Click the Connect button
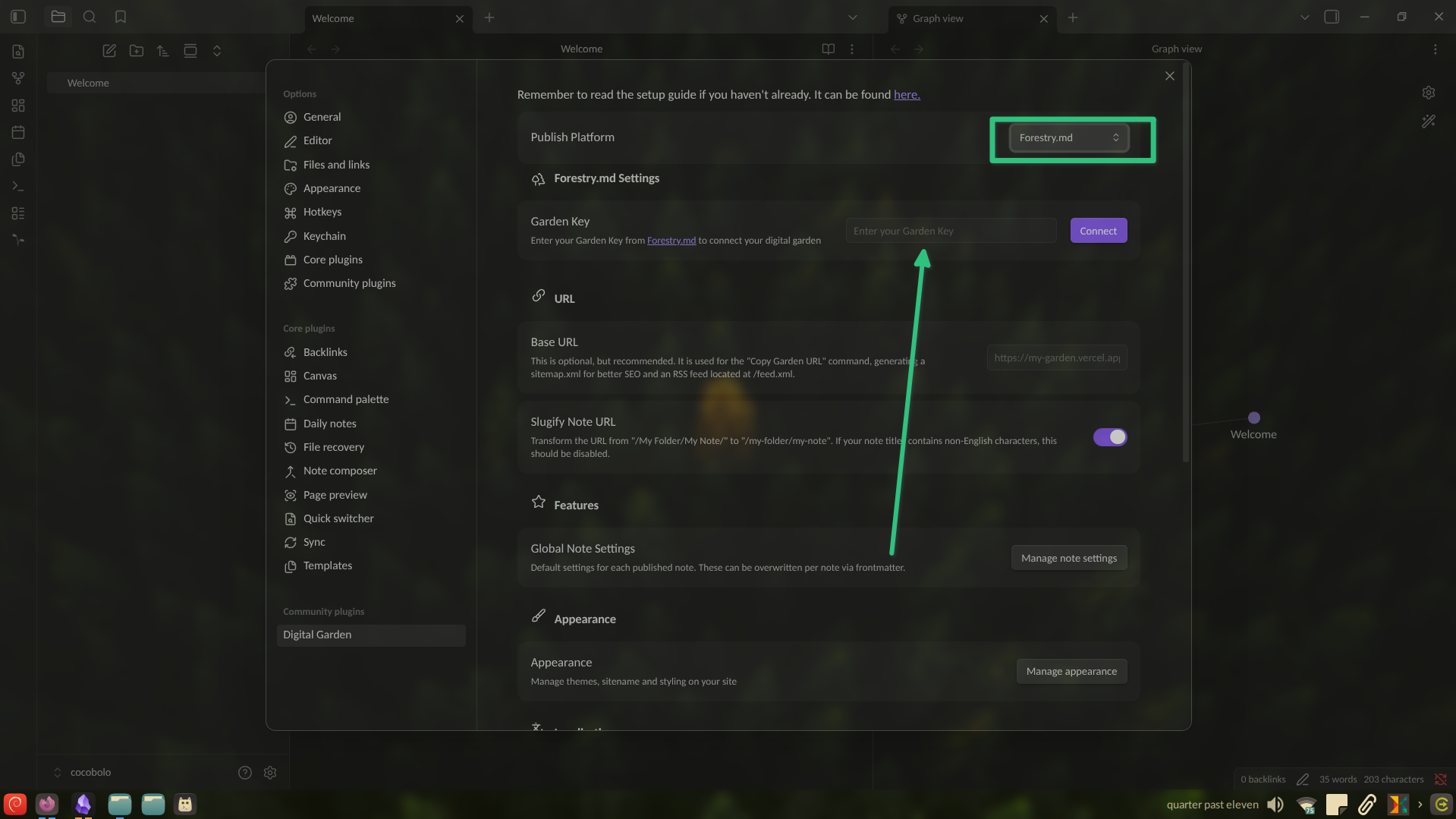1456x819 pixels. click(1099, 231)
